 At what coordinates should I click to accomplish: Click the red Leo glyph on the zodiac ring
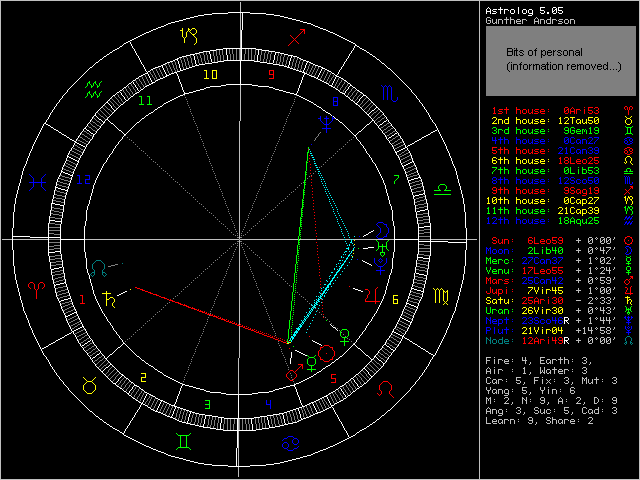coord(386,389)
